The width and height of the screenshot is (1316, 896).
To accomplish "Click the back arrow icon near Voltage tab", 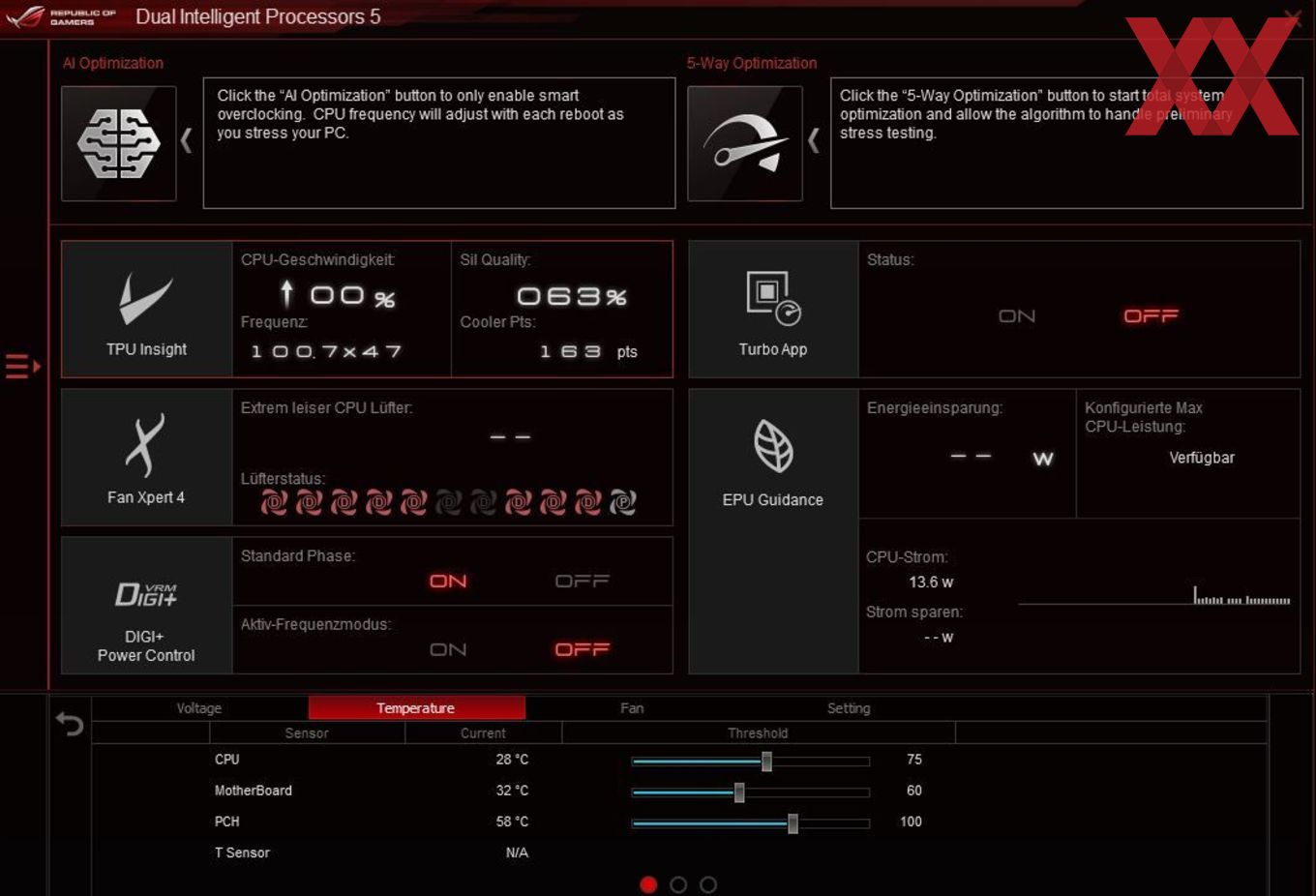I will click(70, 724).
